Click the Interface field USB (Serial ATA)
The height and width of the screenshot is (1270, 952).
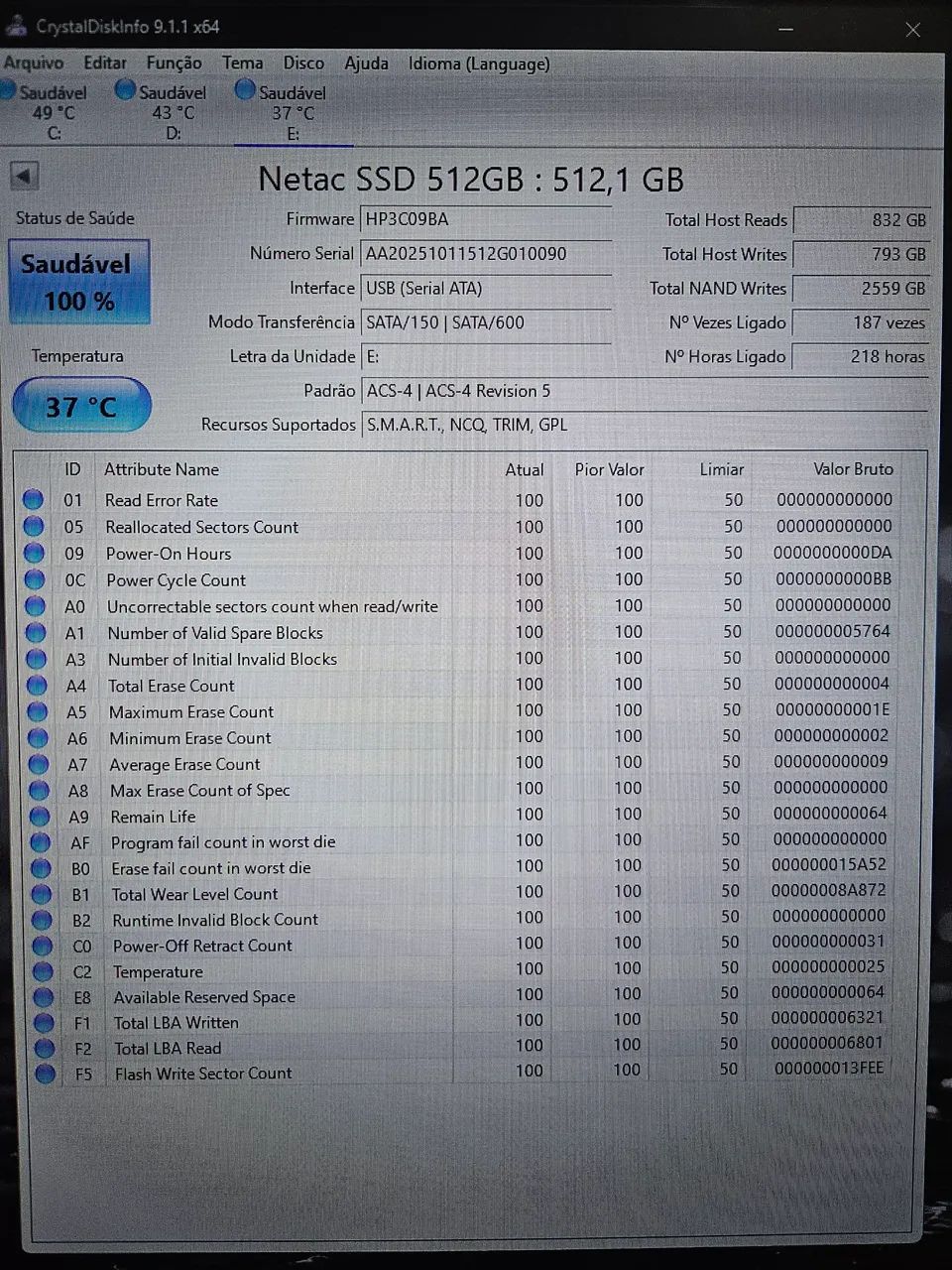click(486, 288)
